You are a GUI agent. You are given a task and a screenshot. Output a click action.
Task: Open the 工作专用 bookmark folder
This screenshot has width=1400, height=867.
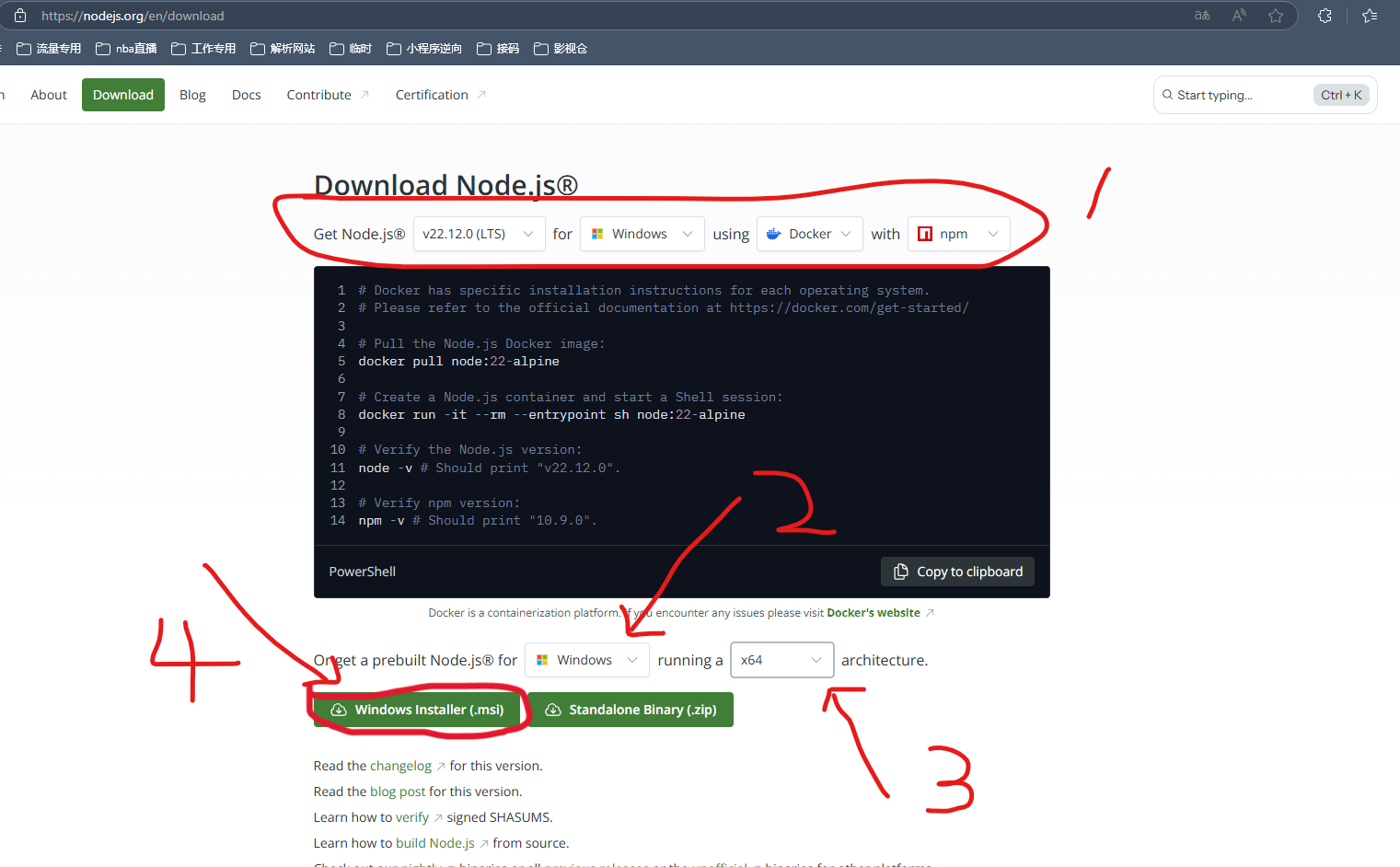tap(203, 49)
